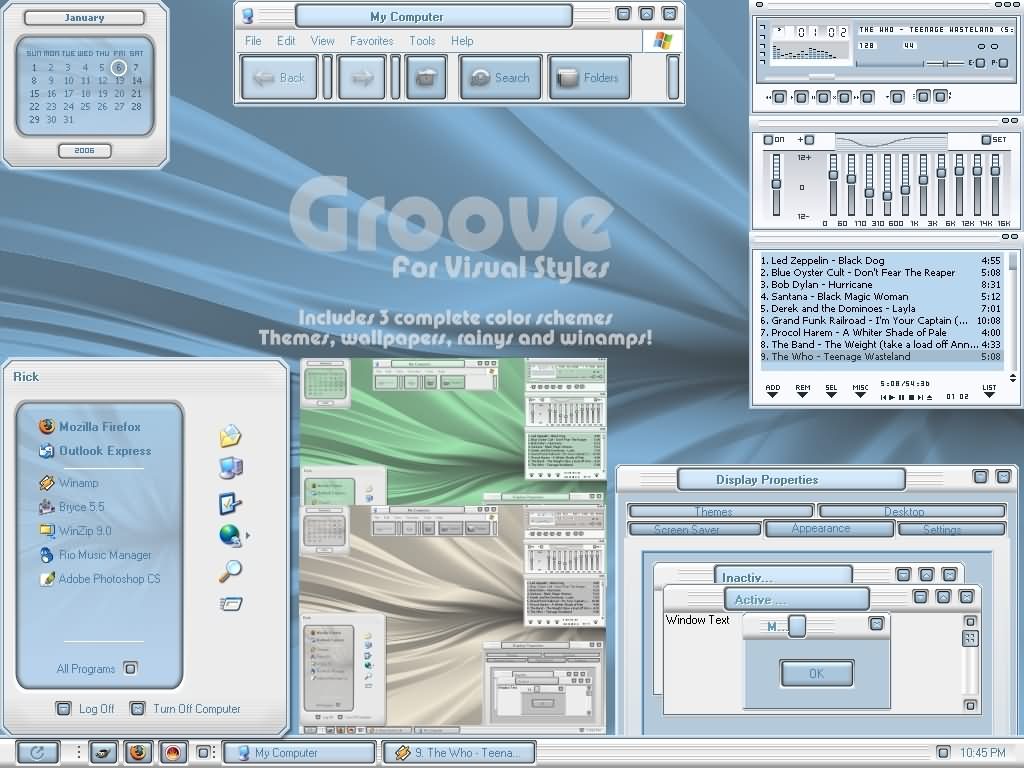
Task: Toggle the equalizer auto (+) button
Action: [809, 140]
